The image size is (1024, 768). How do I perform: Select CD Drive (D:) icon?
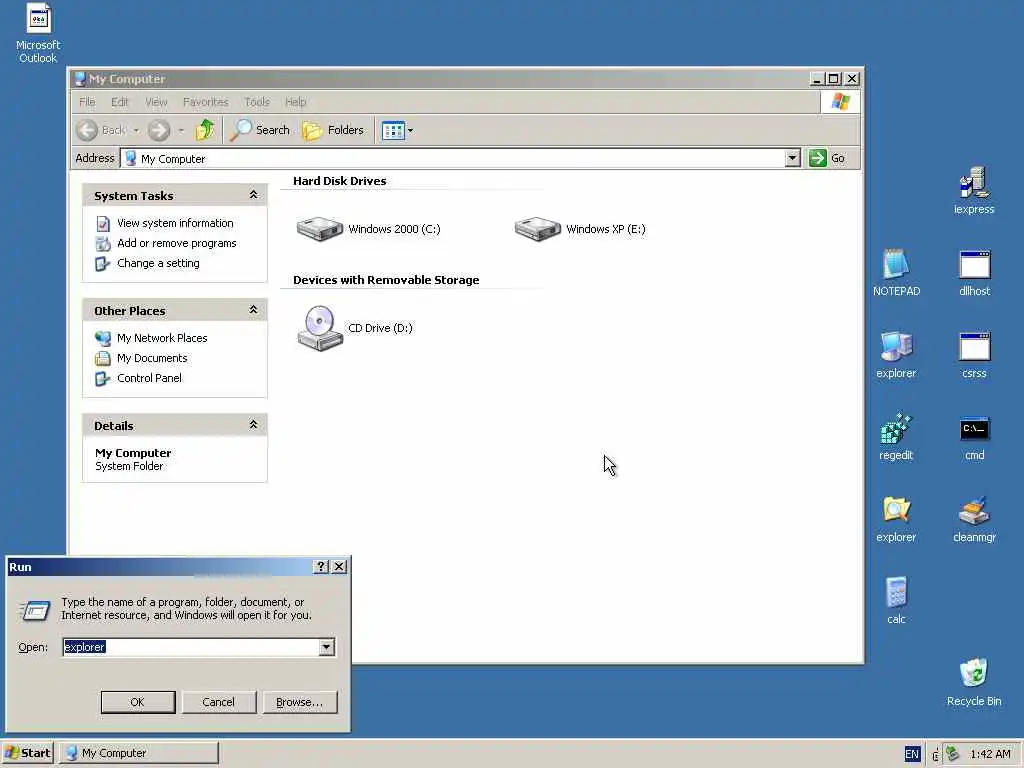click(x=355, y=328)
